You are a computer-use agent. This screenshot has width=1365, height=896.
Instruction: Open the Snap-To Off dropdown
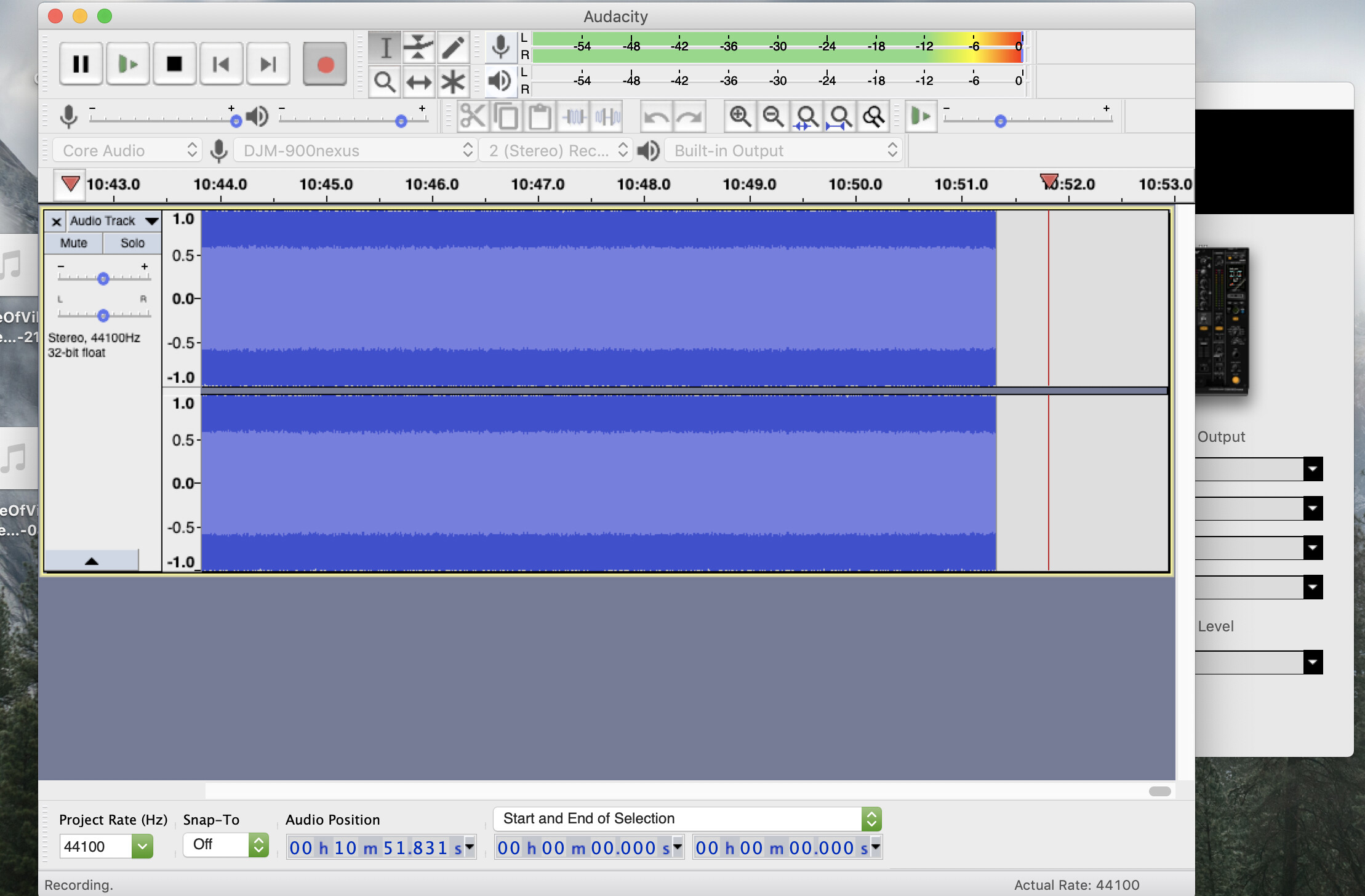(226, 845)
